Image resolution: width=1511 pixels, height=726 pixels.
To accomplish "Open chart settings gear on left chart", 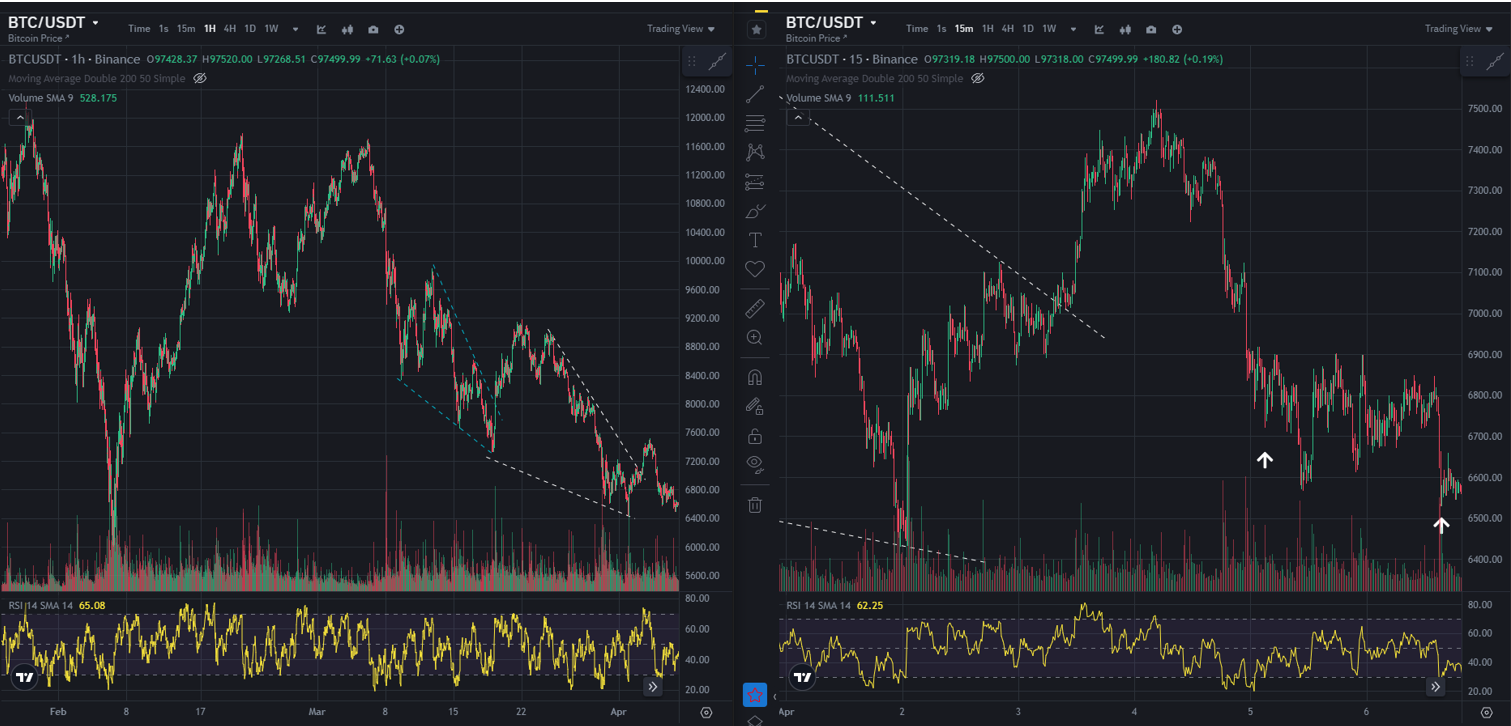I will click(707, 713).
